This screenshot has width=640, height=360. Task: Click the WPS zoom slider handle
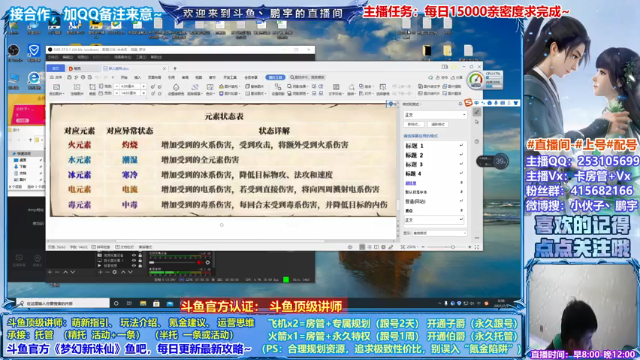point(453,247)
